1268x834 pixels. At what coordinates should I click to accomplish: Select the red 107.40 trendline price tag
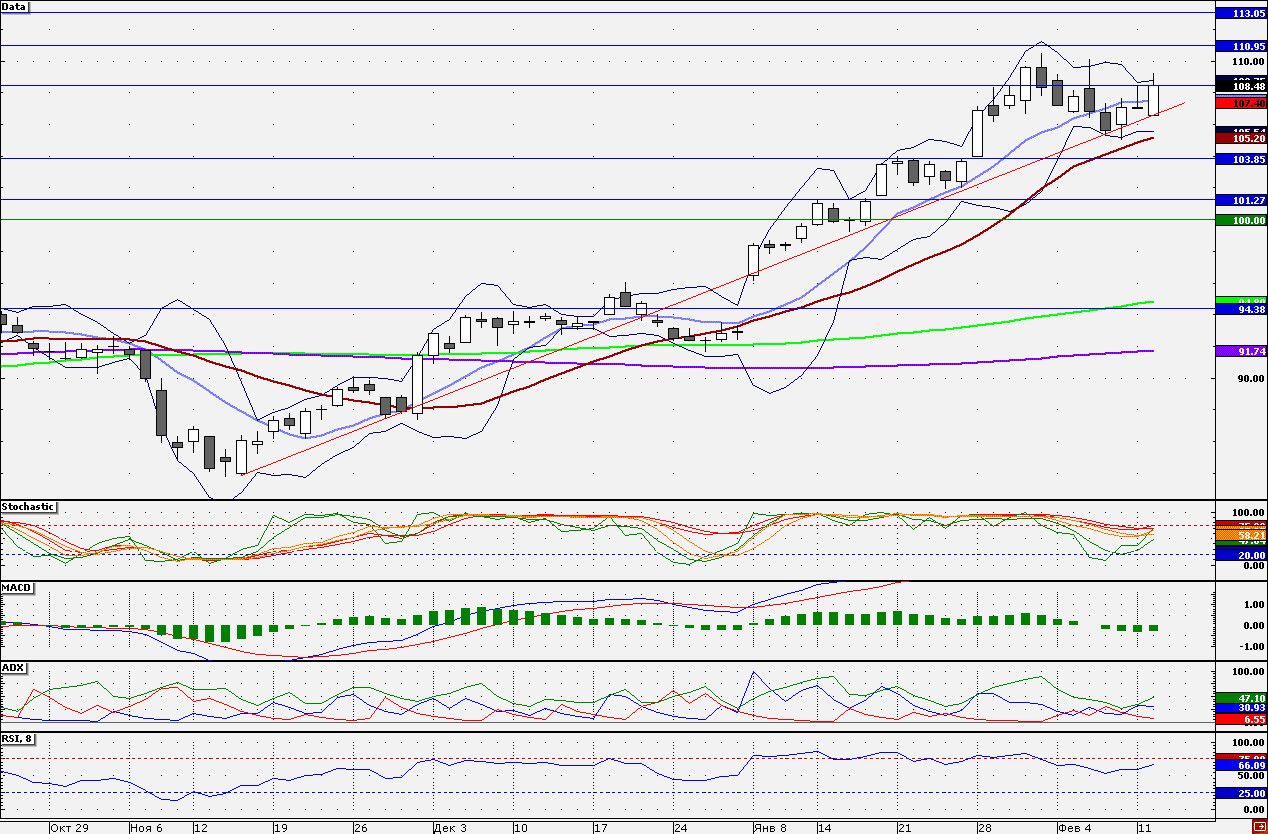(x=1241, y=103)
